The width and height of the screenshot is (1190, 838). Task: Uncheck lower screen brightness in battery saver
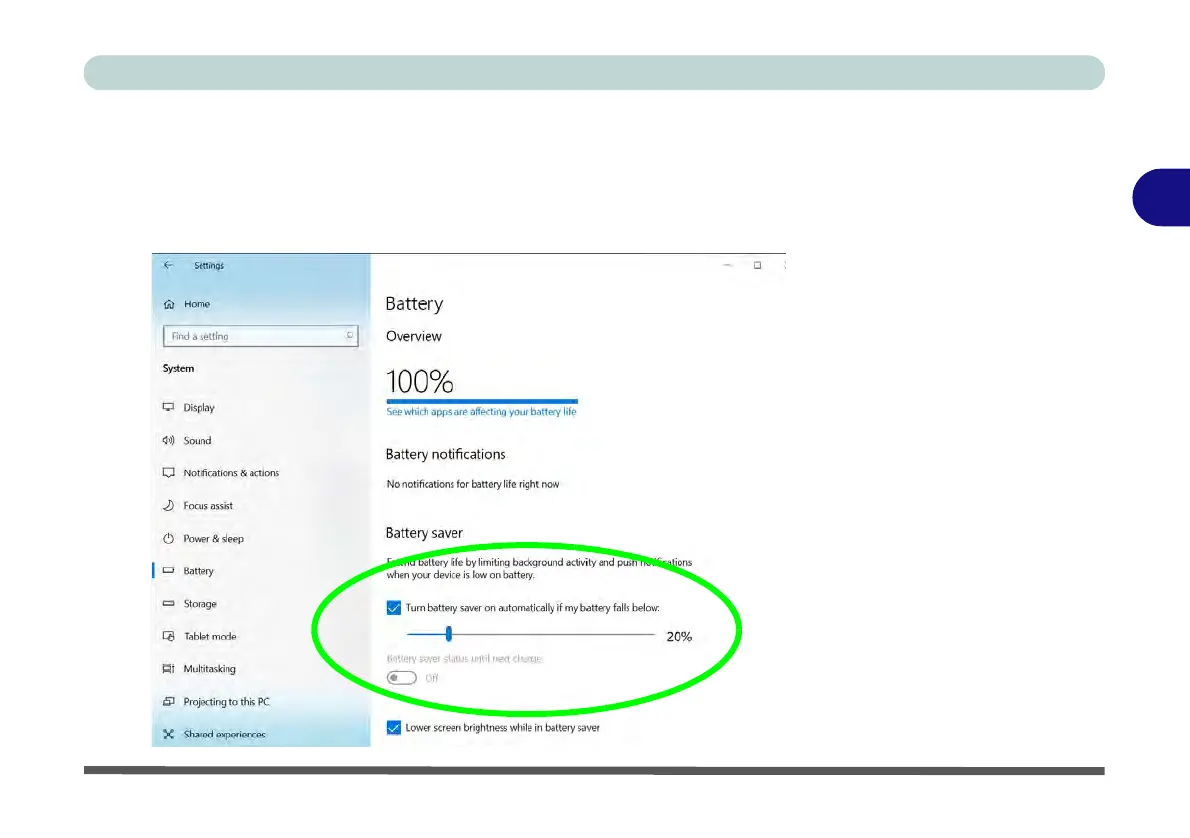393,728
